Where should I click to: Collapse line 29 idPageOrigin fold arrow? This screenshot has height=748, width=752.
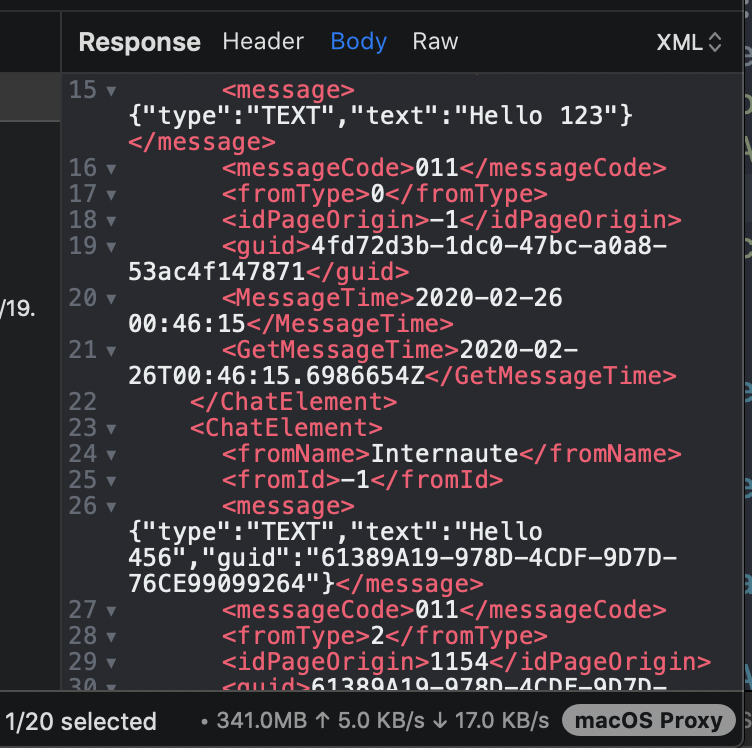coord(111,663)
